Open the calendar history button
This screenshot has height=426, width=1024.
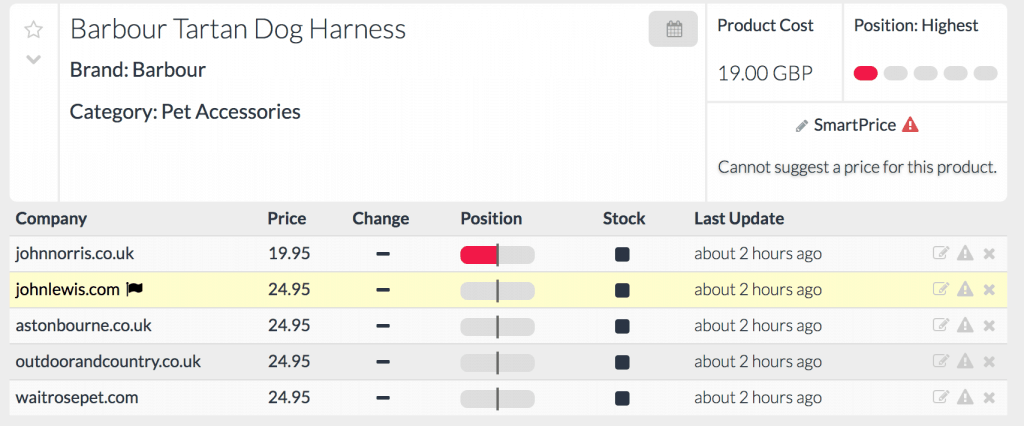(x=674, y=30)
